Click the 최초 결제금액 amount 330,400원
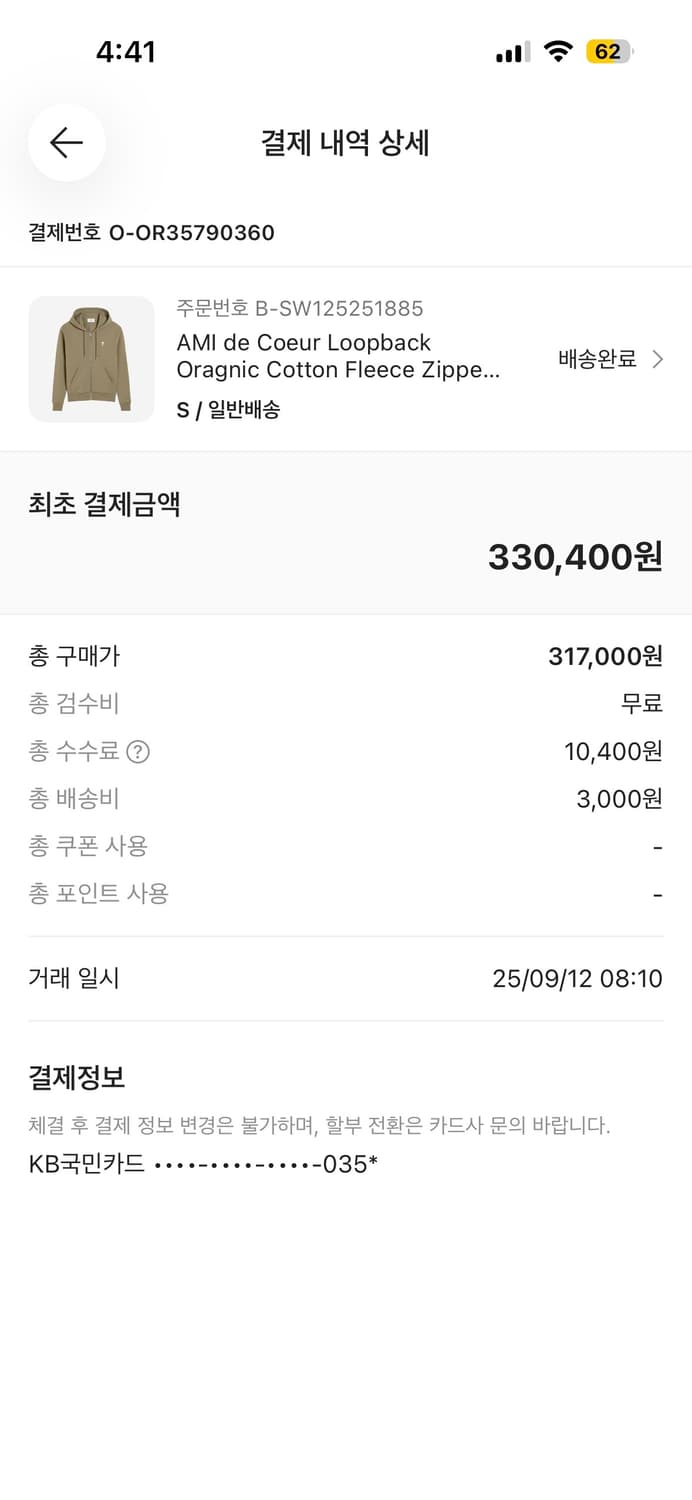The image size is (692, 1500). [576, 557]
